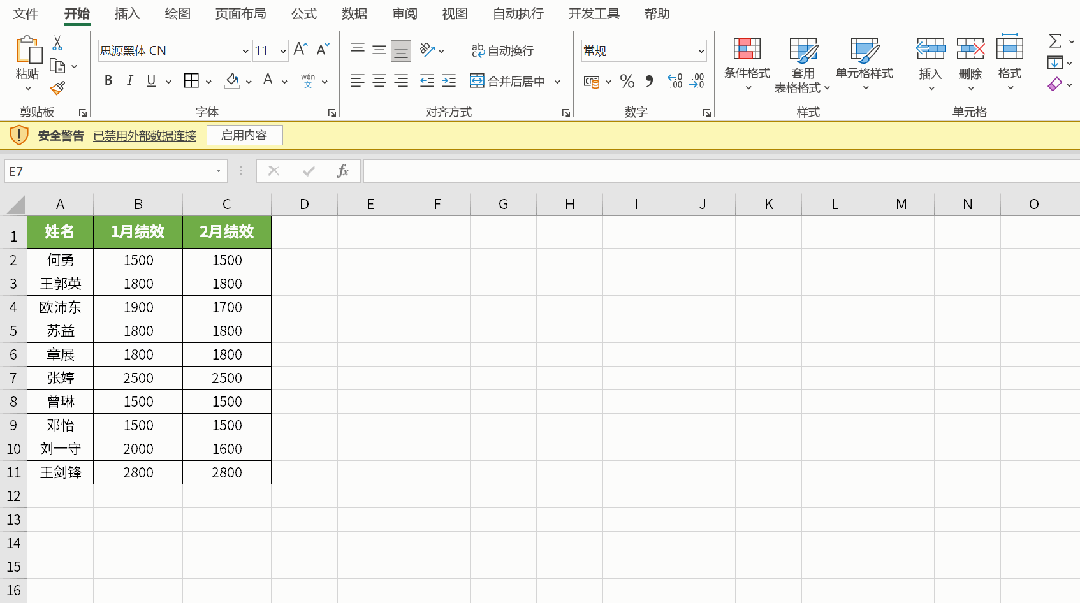The height and width of the screenshot is (603, 1080).
Task: Expand the Name Box dropdown arrow
Action: click(x=218, y=171)
